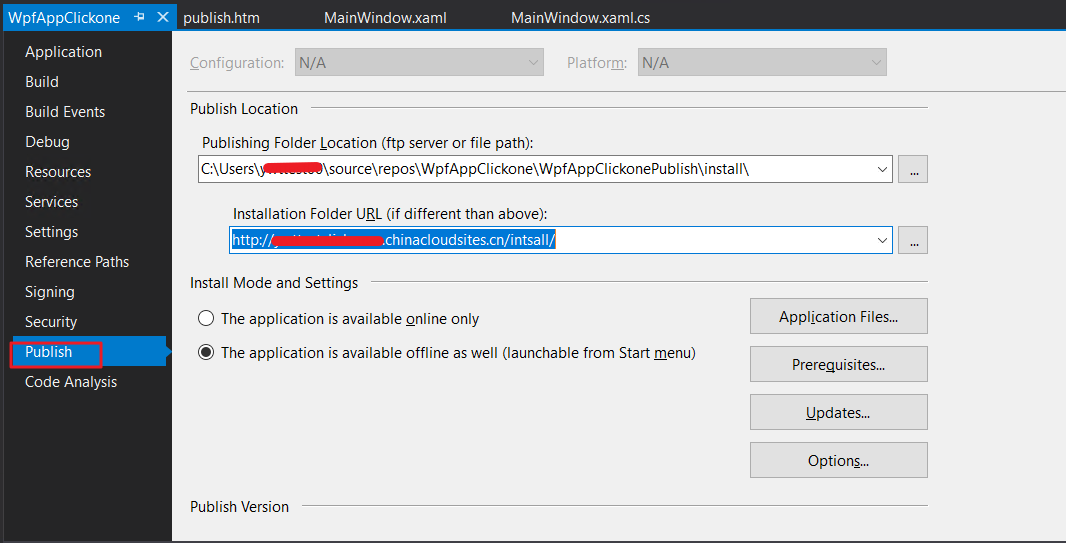Click the Options button
The height and width of the screenshot is (543, 1066).
[x=838, y=460]
